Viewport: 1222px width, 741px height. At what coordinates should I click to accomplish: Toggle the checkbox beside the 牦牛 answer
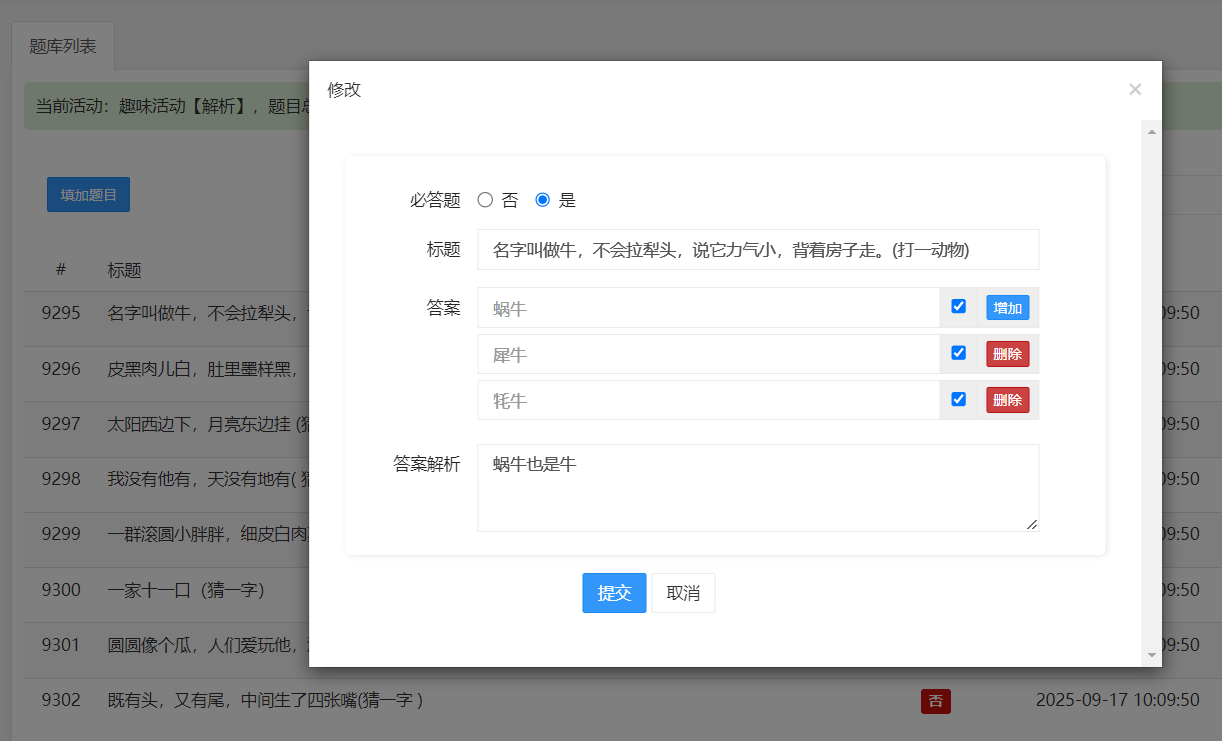(959, 399)
